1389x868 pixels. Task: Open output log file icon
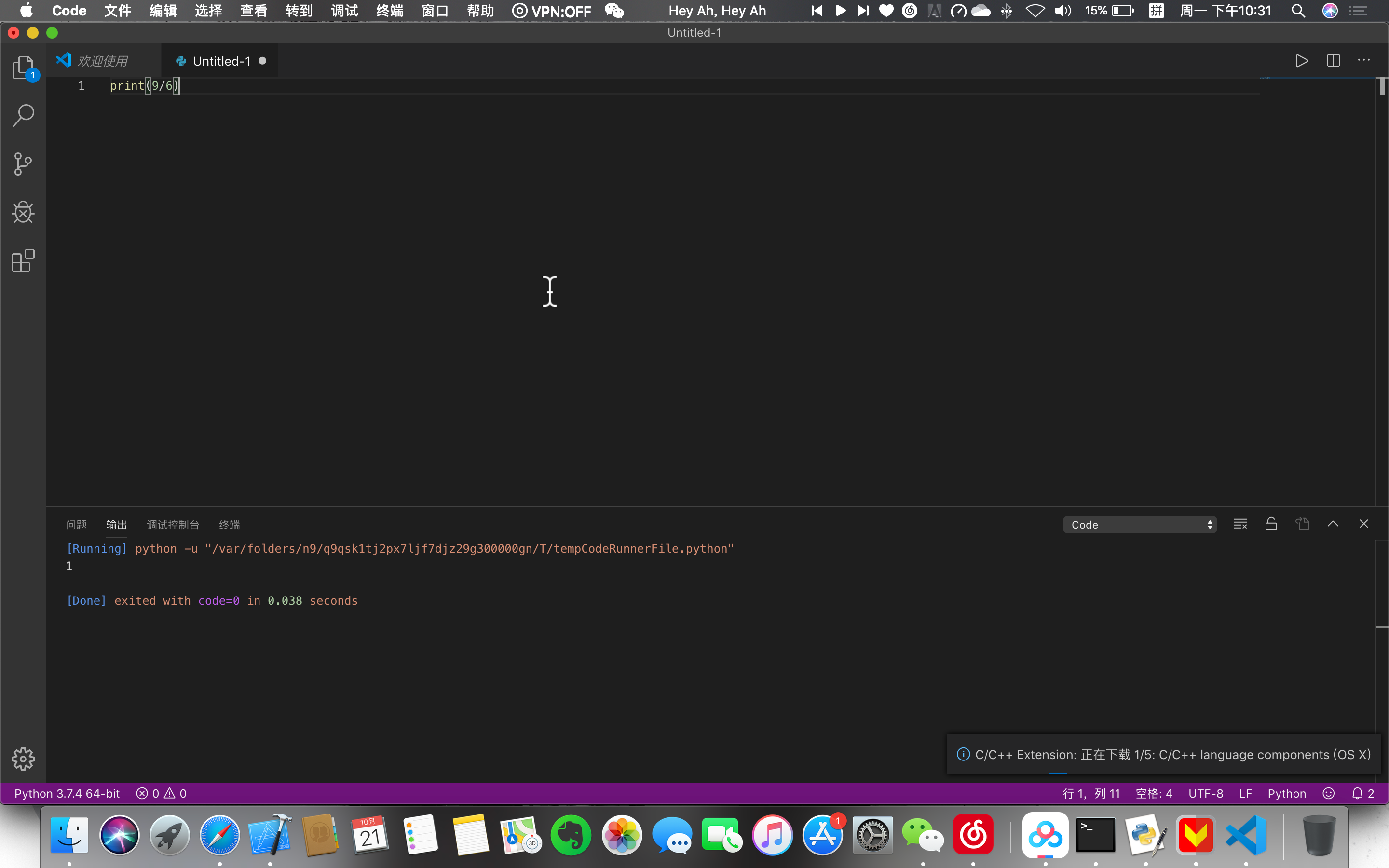coord(1302,524)
